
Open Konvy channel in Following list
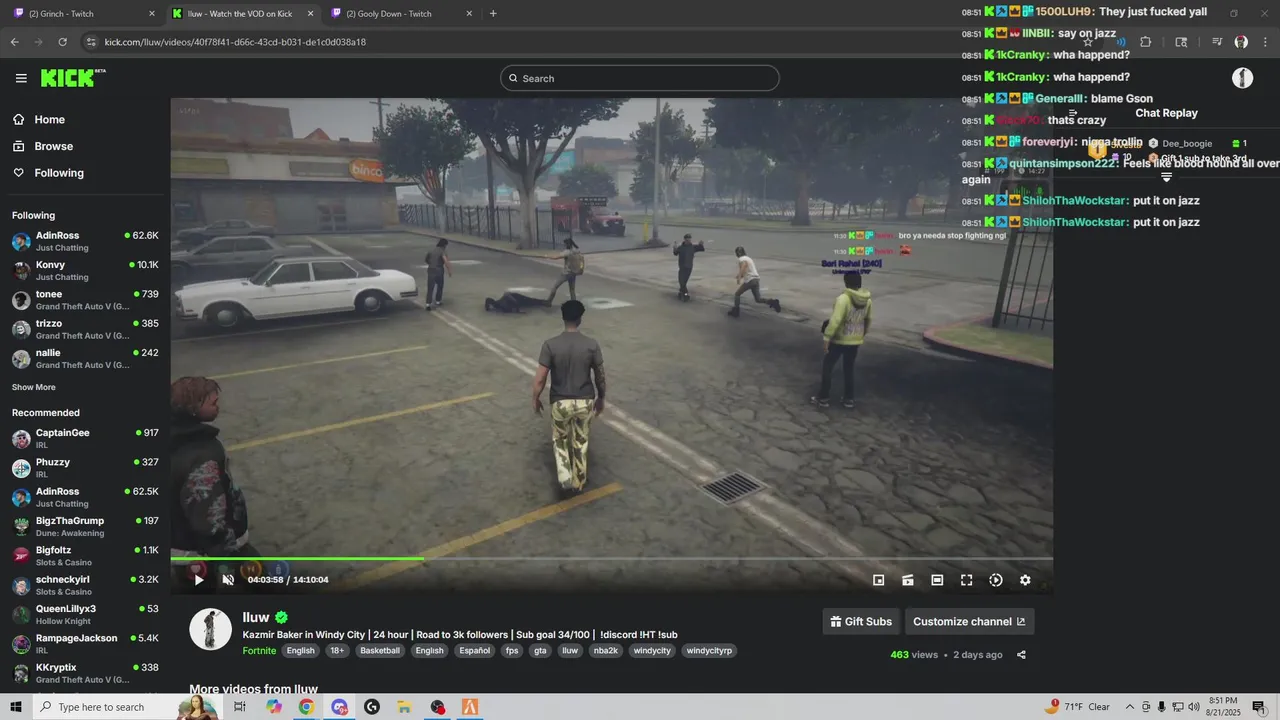[85, 270]
